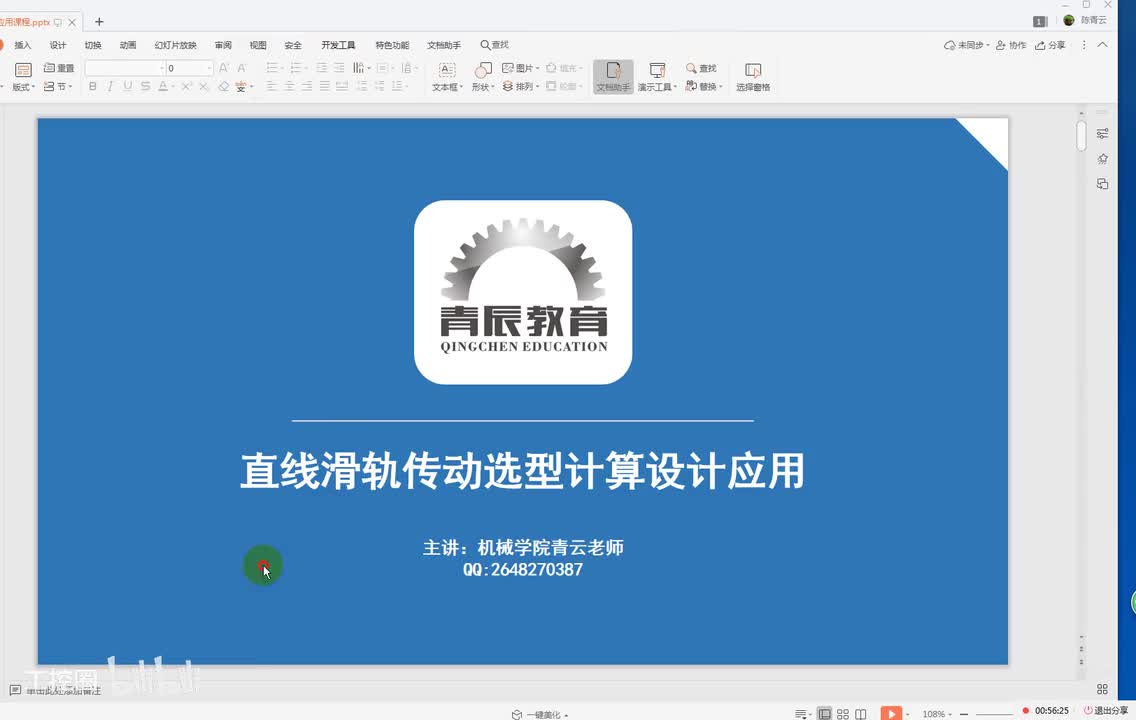
Task: Toggle underline formatting
Action: [x=128, y=86]
